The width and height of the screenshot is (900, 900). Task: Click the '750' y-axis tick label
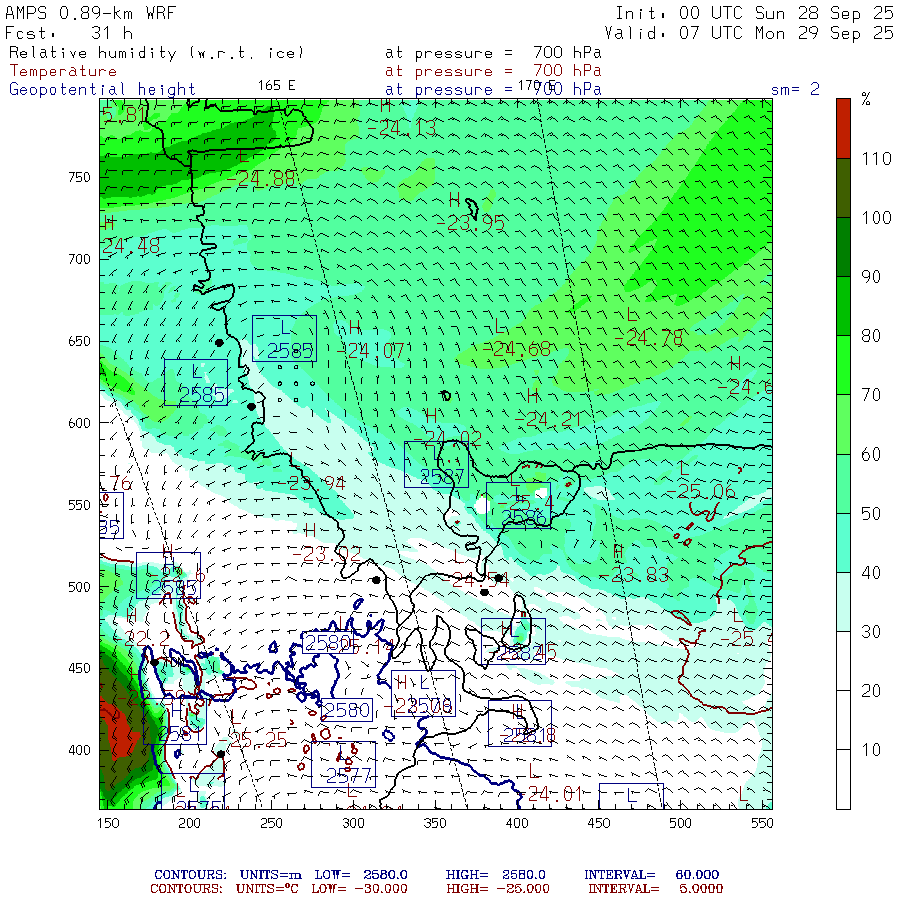tap(79, 177)
